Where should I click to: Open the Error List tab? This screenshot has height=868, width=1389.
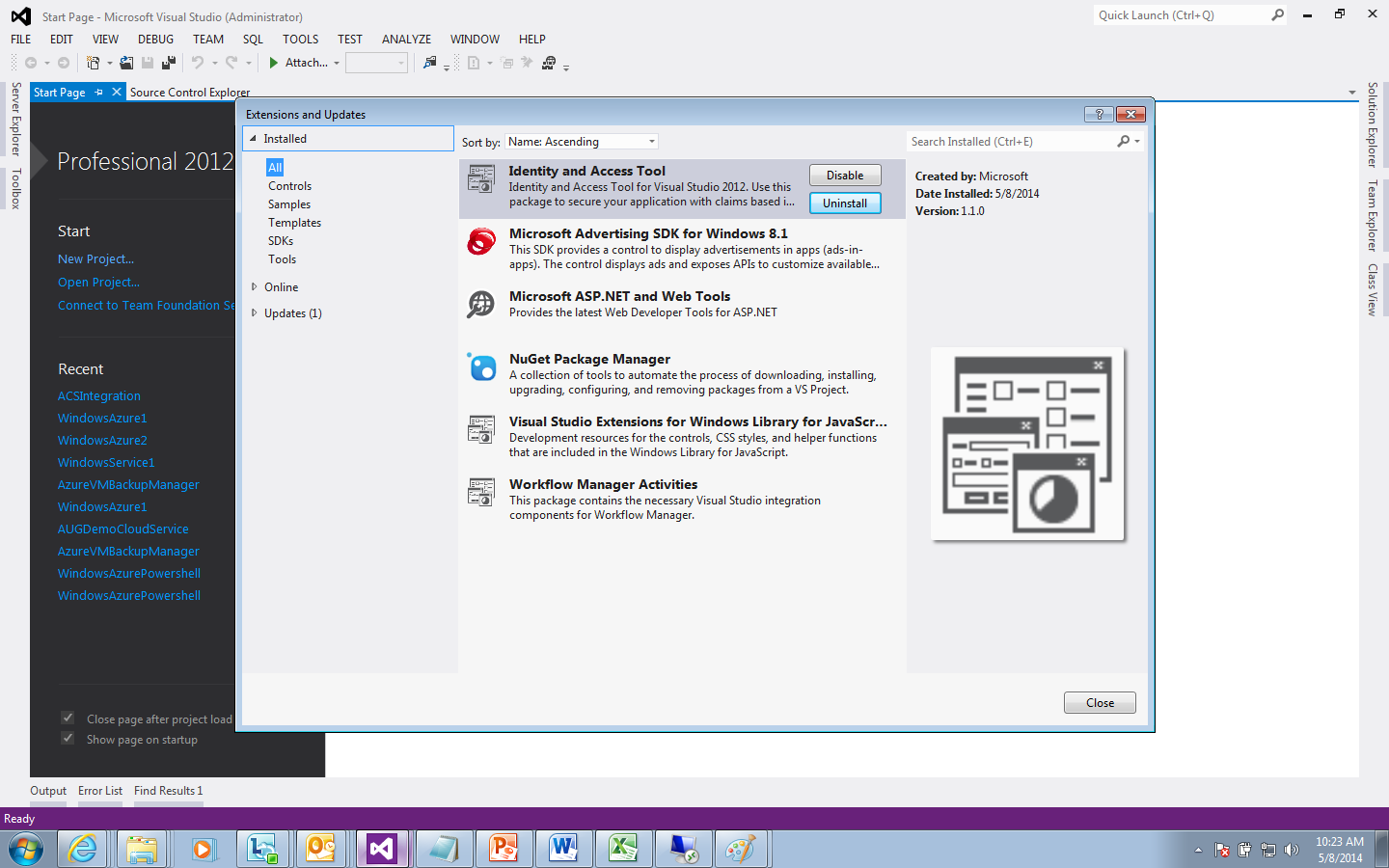100,791
